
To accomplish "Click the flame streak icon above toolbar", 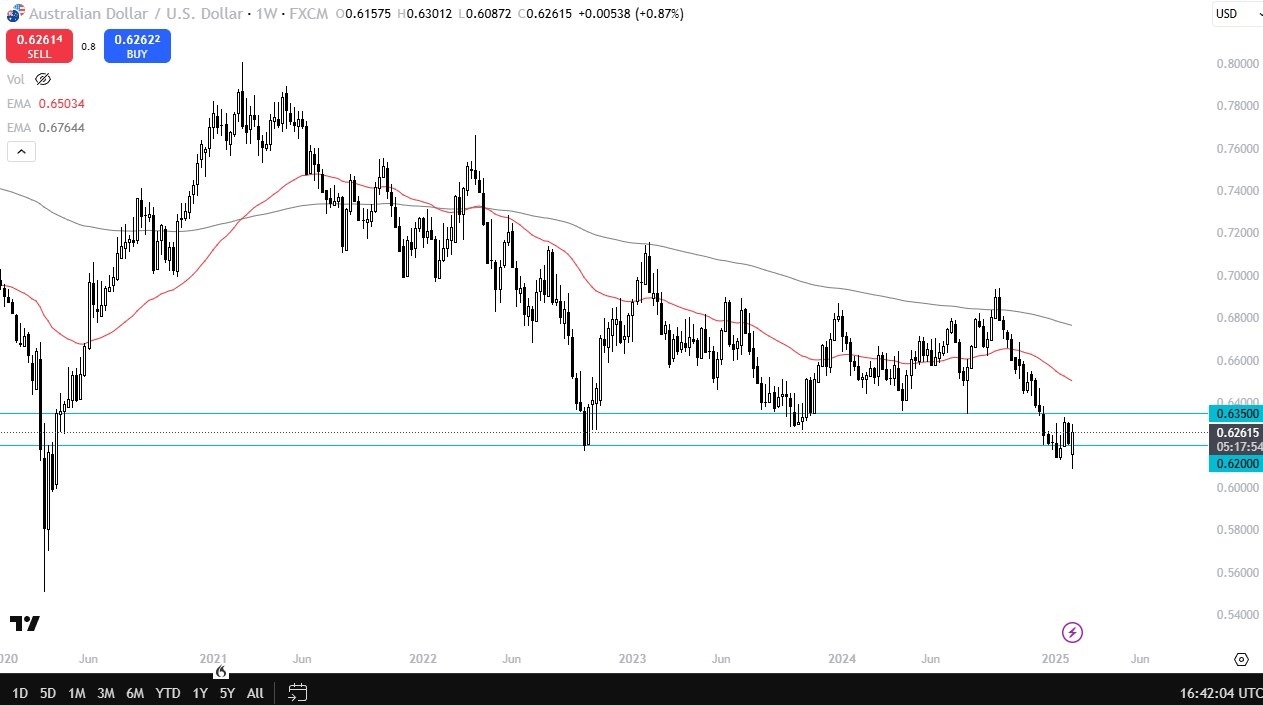I will [219, 673].
